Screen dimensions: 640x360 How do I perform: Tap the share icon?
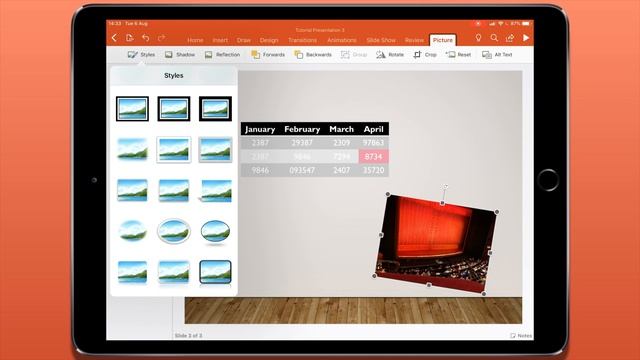[x=510, y=38]
